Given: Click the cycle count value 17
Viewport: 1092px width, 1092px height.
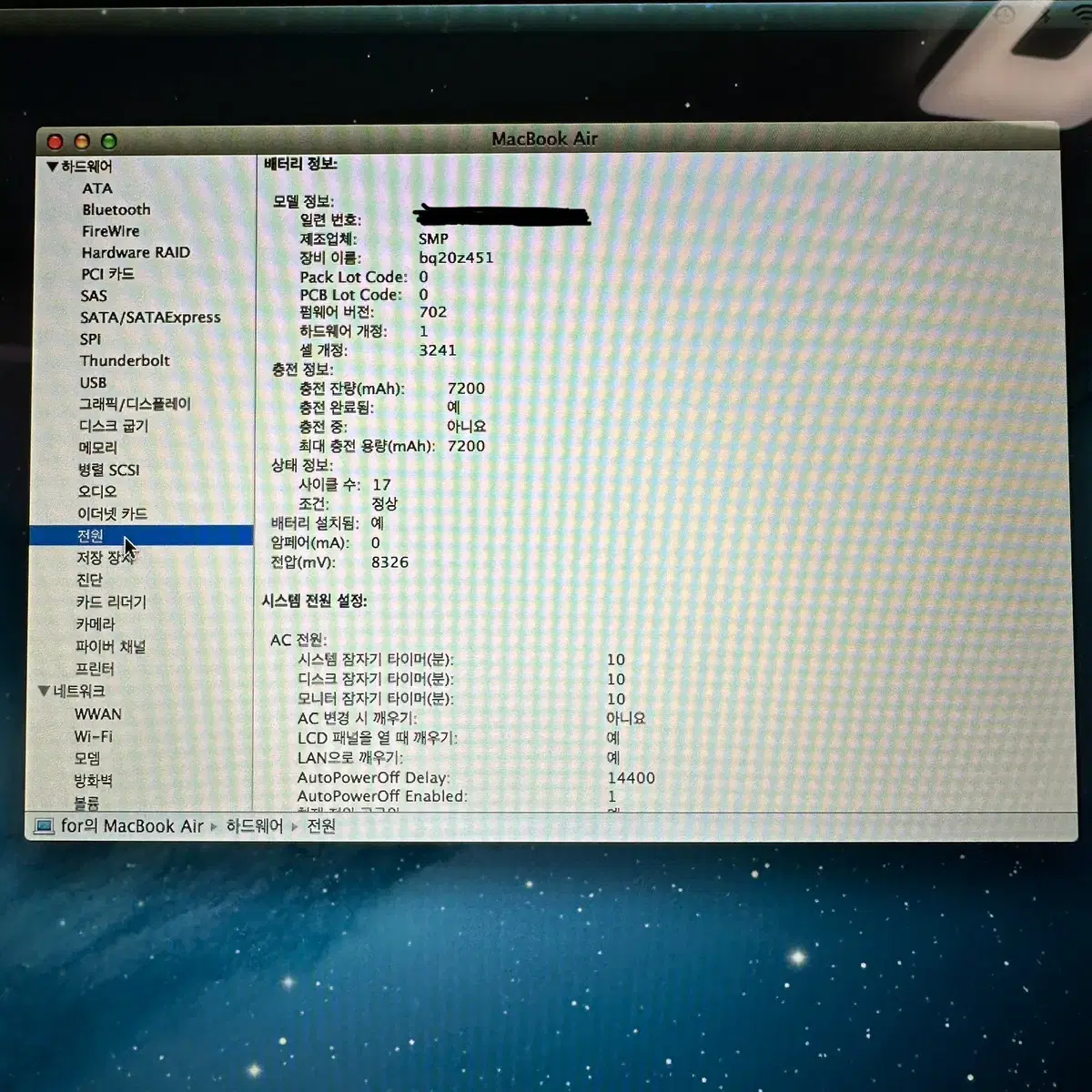Looking at the screenshot, I should [x=381, y=485].
